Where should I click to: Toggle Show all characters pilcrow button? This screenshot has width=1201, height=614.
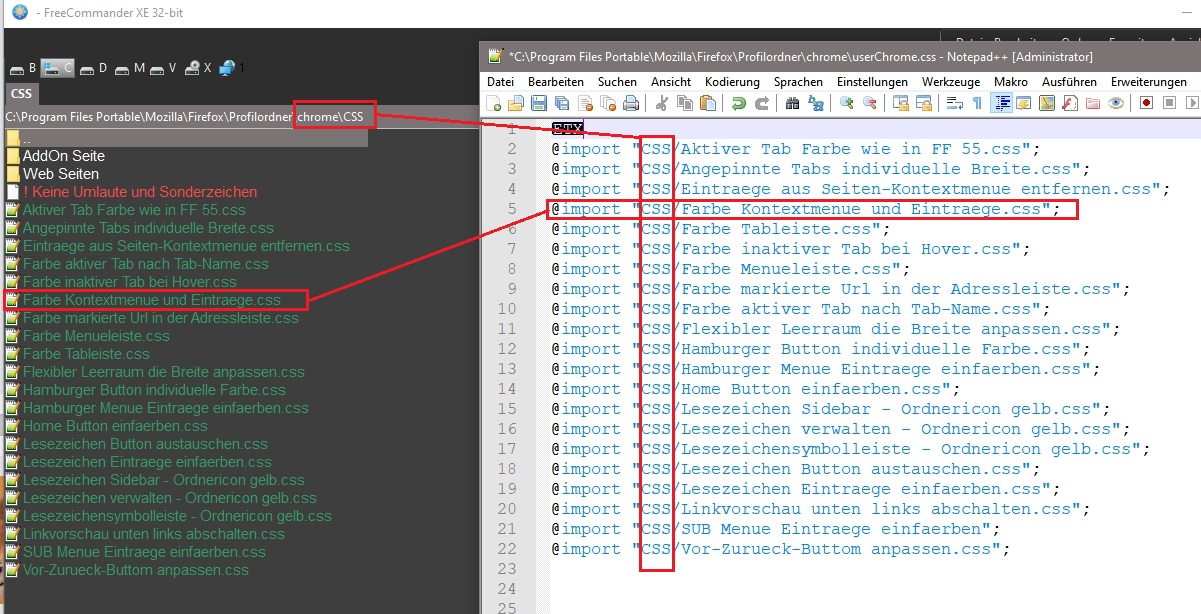point(977,103)
